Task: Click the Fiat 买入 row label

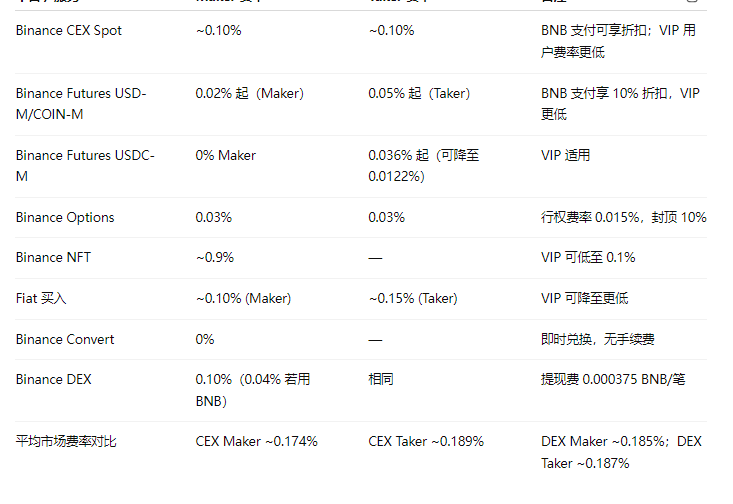Action: [x=41, y=298]
